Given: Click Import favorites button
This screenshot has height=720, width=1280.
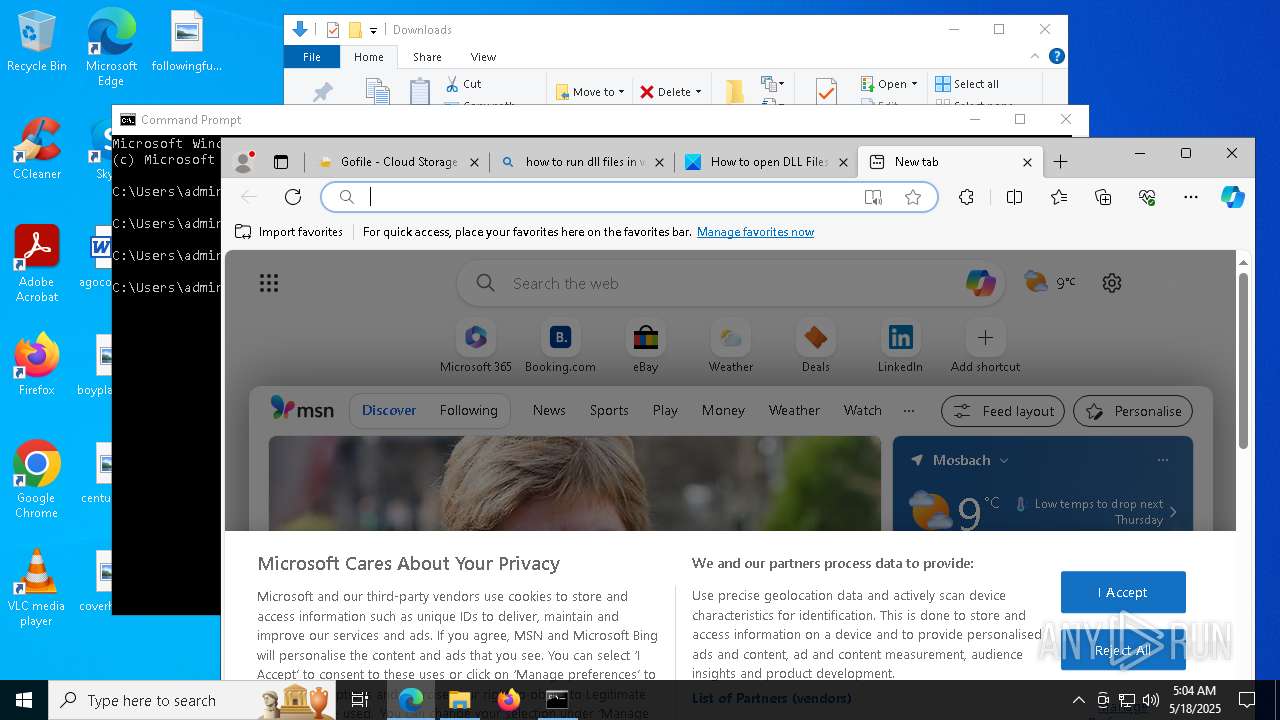Looking at the screenshot, I should point(289,232).
